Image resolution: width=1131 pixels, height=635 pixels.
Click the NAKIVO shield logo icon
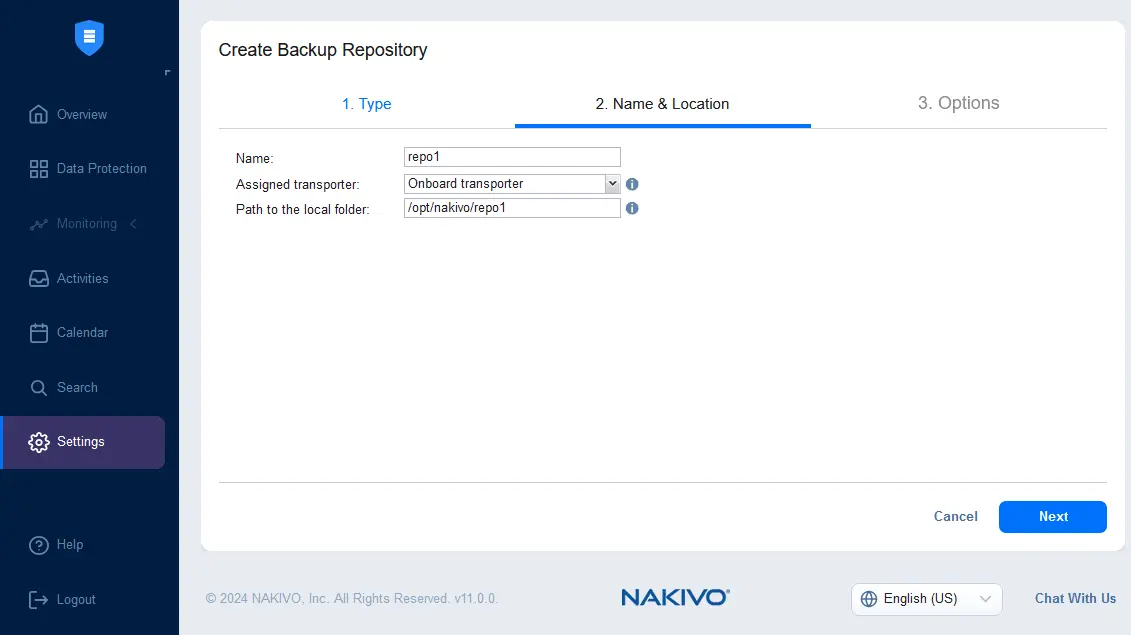89,38
